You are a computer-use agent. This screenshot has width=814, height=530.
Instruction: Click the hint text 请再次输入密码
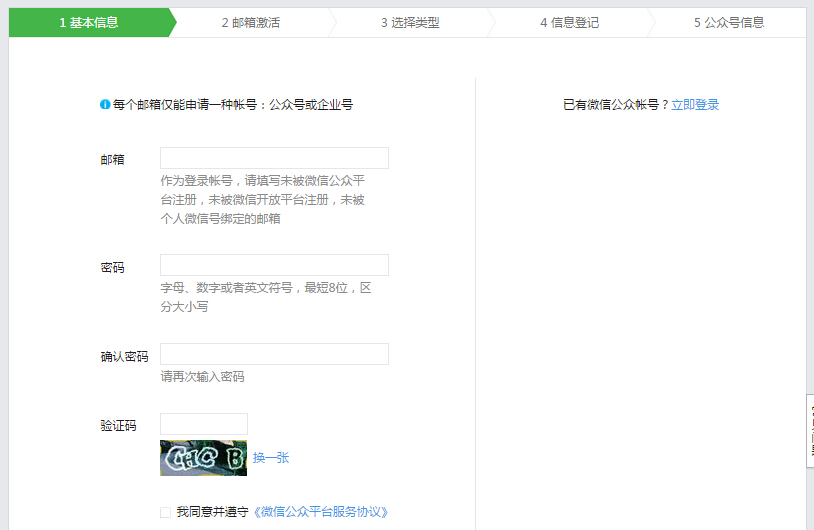pos(202,377)
